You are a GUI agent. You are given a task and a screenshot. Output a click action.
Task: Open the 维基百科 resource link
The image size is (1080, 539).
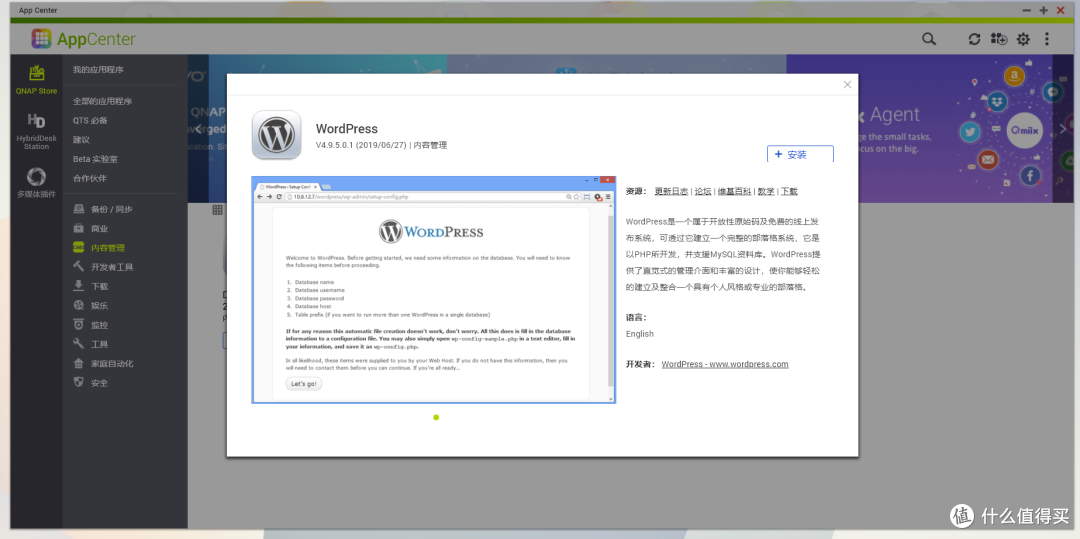(x=734, y=191)
